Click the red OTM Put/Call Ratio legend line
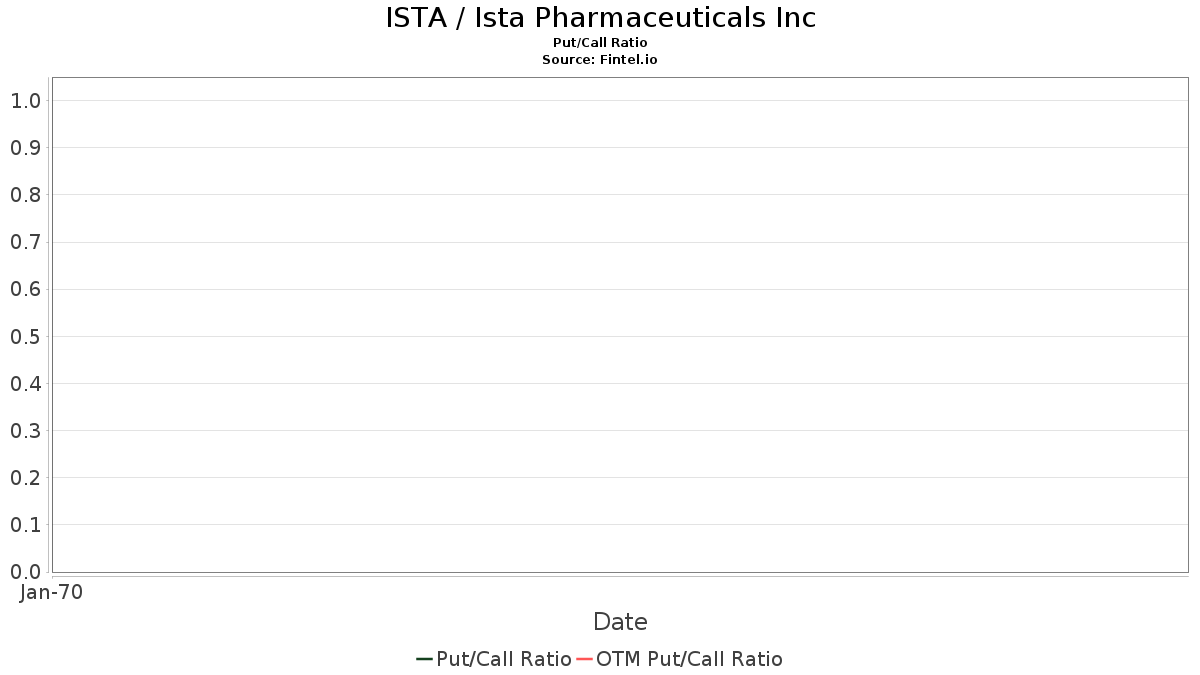1200x675 pixels. pyautogui.click(x=585, y=659)
